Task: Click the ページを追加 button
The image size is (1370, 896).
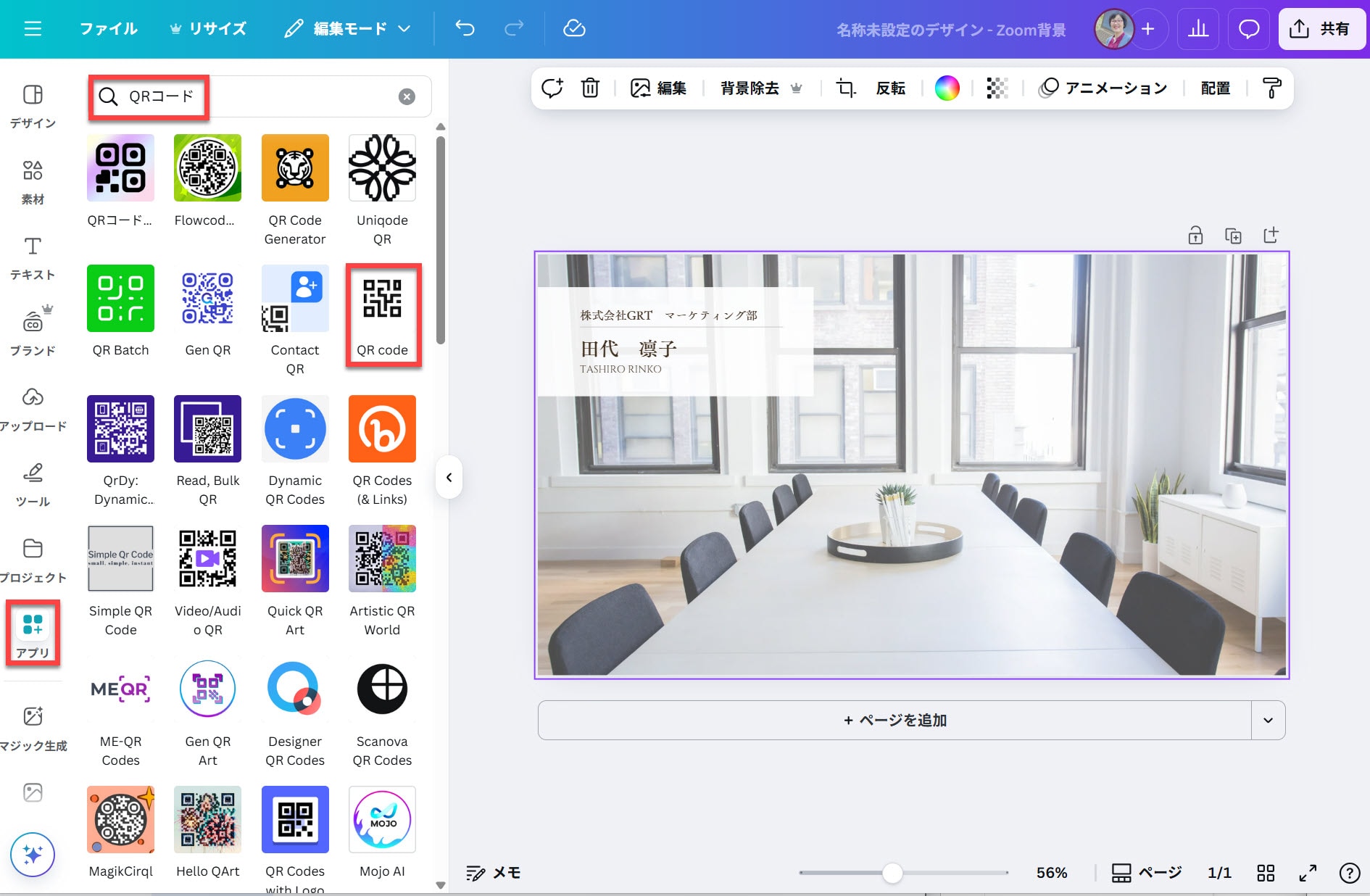Action: tap(894, 720)
